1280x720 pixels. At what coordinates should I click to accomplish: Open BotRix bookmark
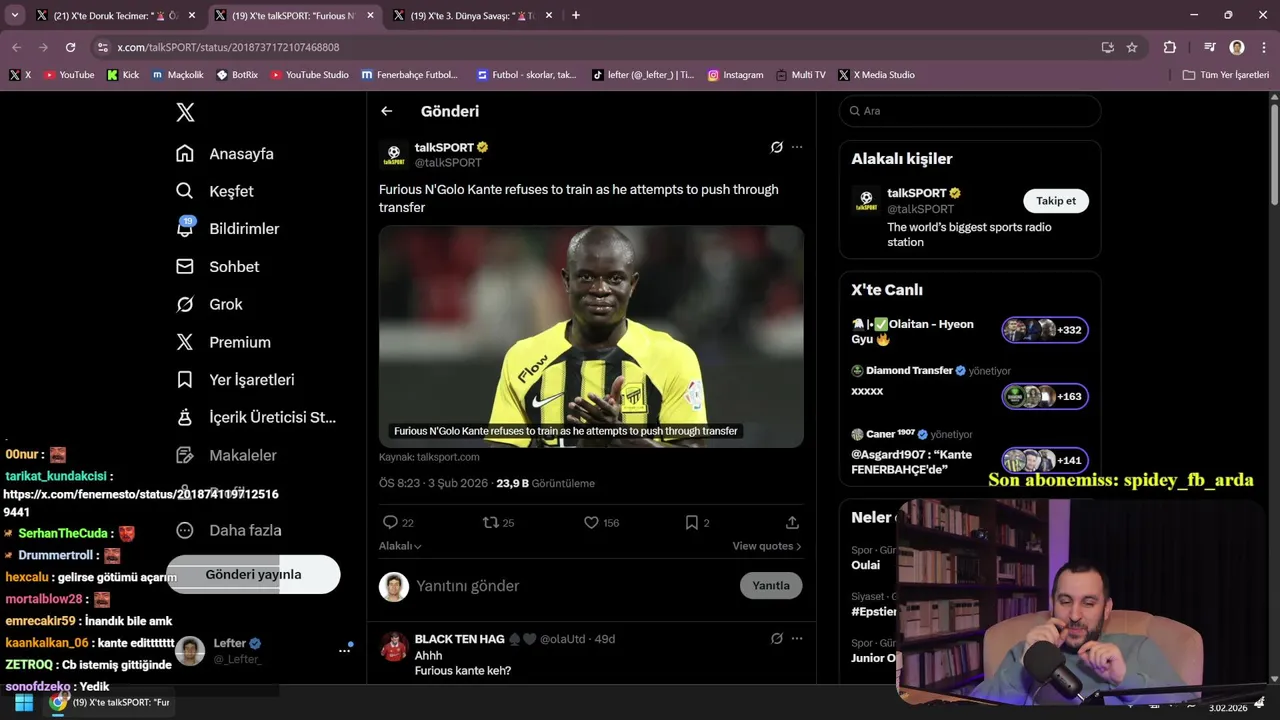(x=236, y=75)
